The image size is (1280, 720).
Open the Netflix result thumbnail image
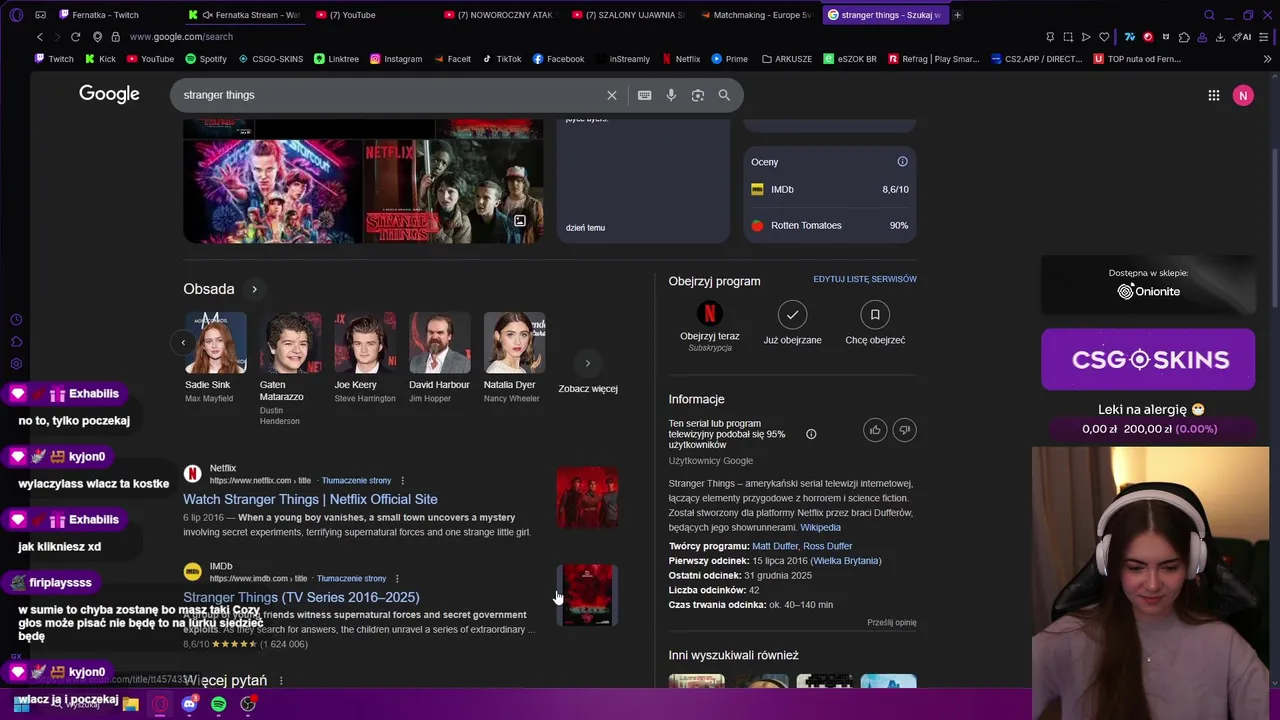coord(587,497)
